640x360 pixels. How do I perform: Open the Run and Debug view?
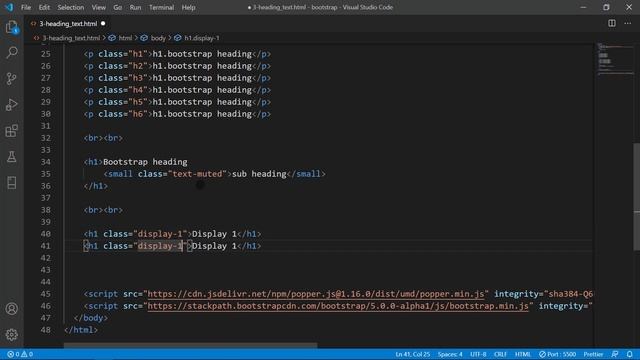click(12, 104)
